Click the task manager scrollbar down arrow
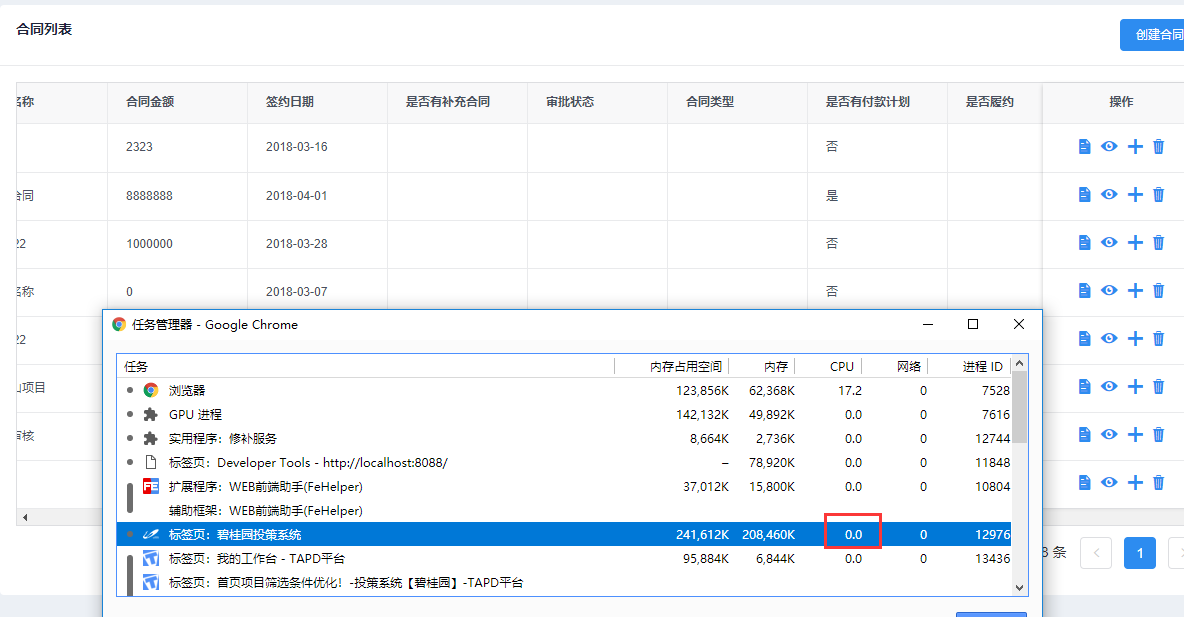The width and height of the screenshot is (1184, 617). pyautogui.click(x=1020, y=585)
